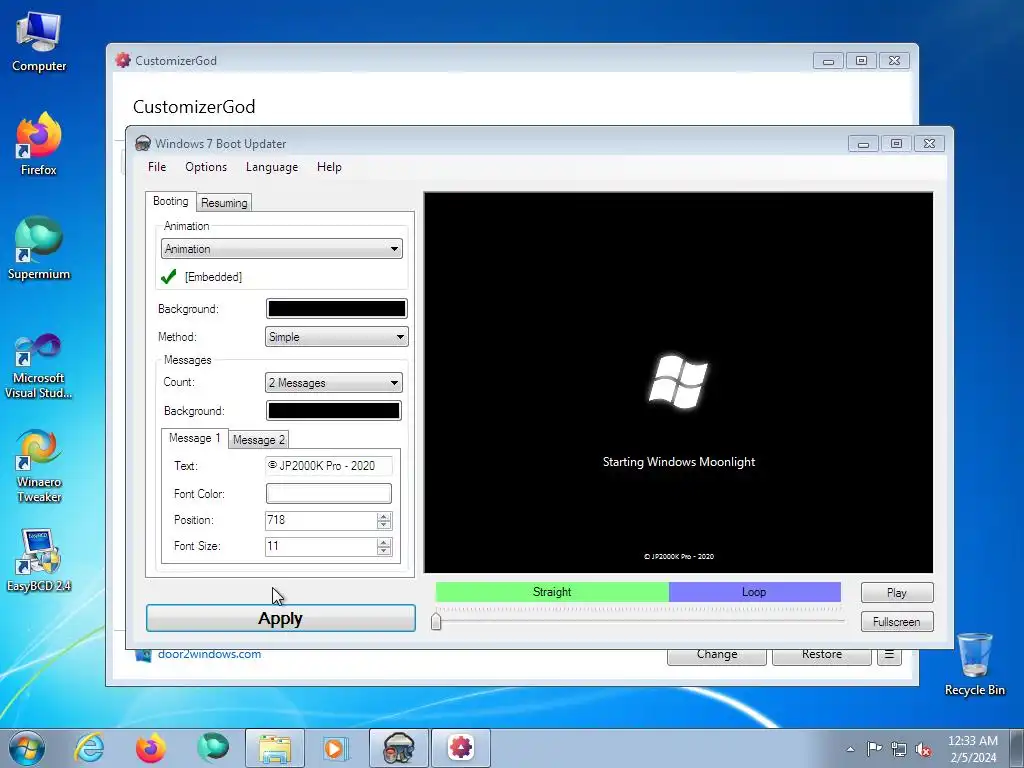Open Windows Explorer from the taskbar

(x=275, y=748)
